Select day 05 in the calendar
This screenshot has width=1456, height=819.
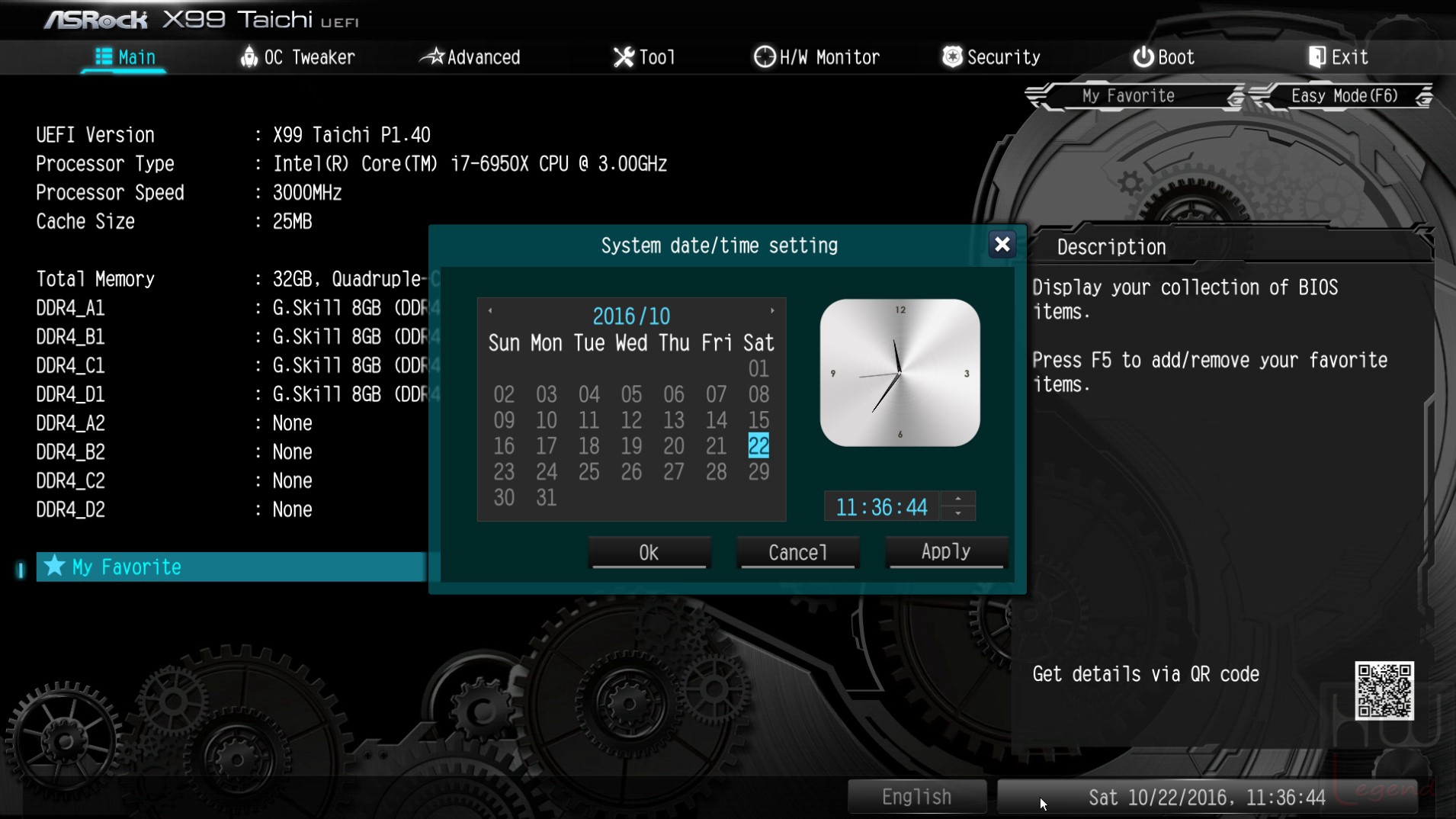pos(631,395)
